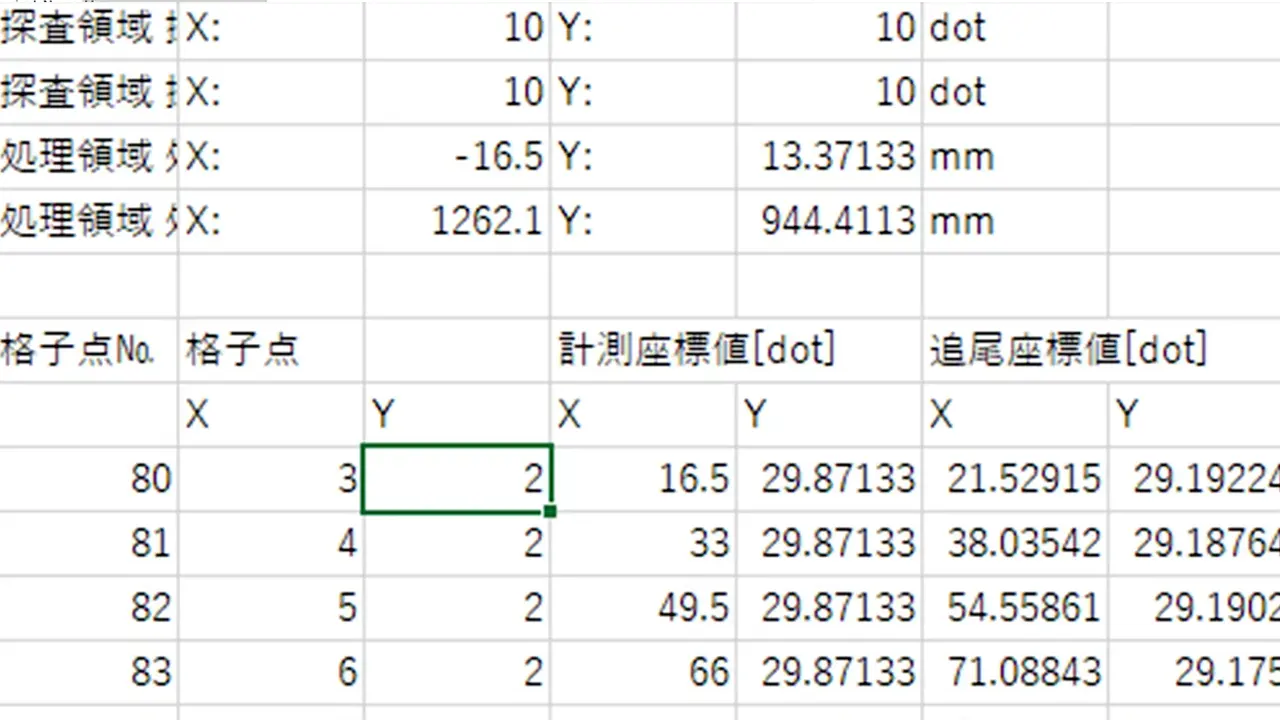Click the mm unit cell beside 13.37133
This screenshot has height=720, width=1280.
pyautogui.click(x=1015, y=157)
